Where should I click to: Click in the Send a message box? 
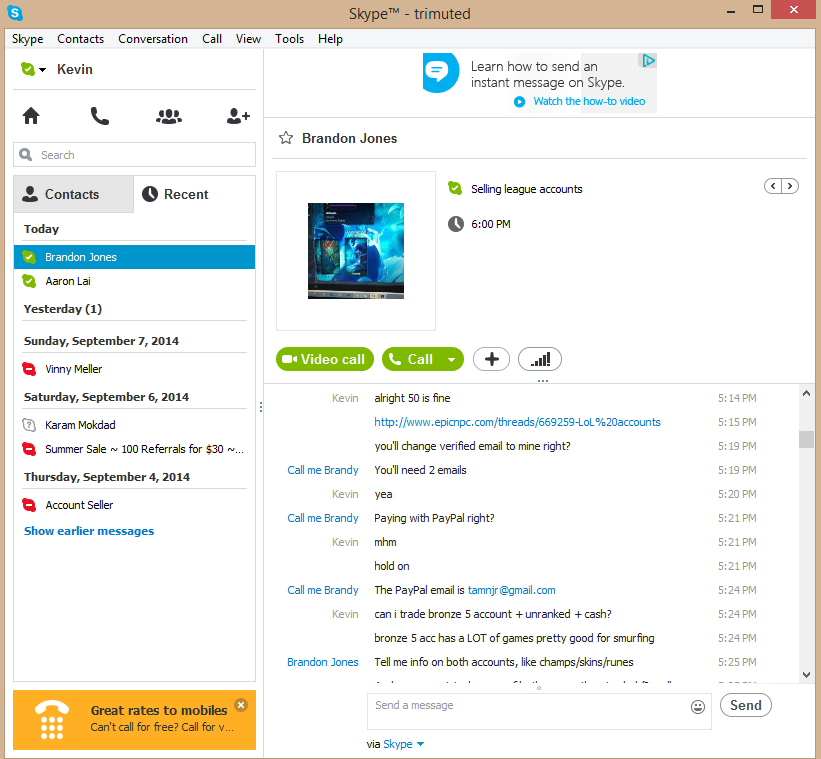click(539, 711)
